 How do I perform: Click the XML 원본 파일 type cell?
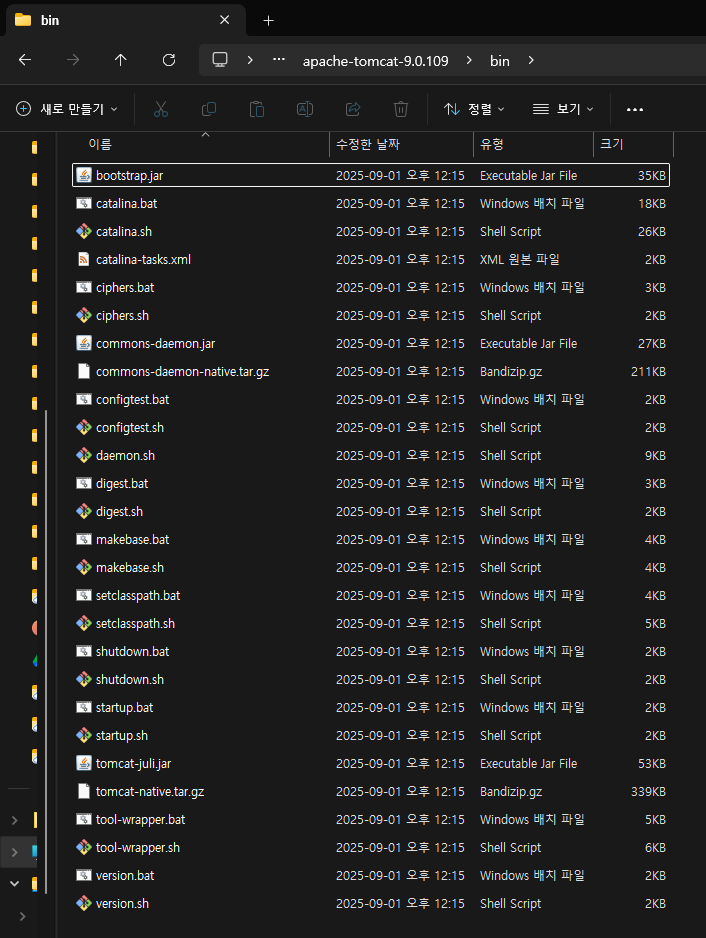click(x=520, y=260)
